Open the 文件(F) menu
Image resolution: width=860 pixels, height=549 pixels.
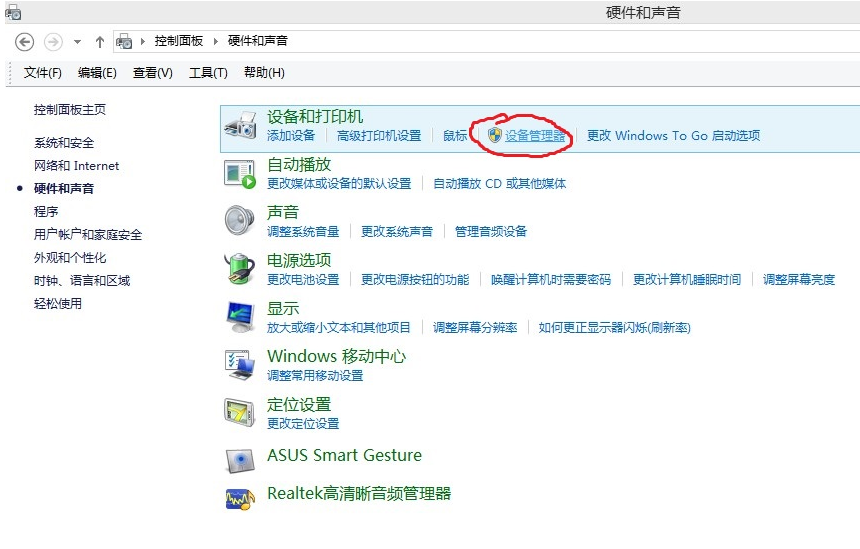click(x=42, y=73)
